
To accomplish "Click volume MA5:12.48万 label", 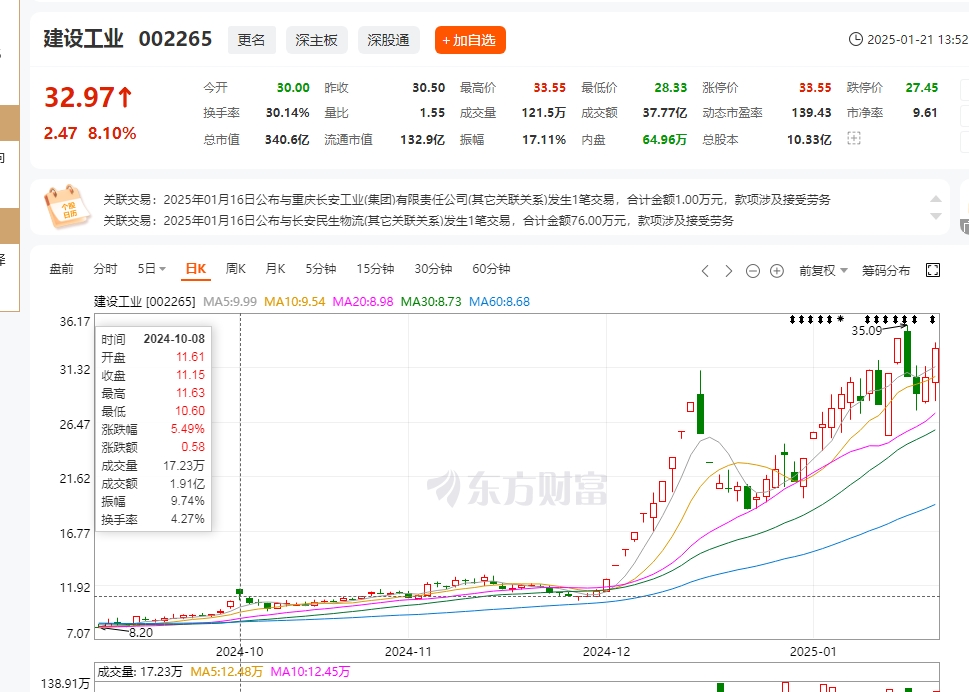I will [x=227, y=672].
